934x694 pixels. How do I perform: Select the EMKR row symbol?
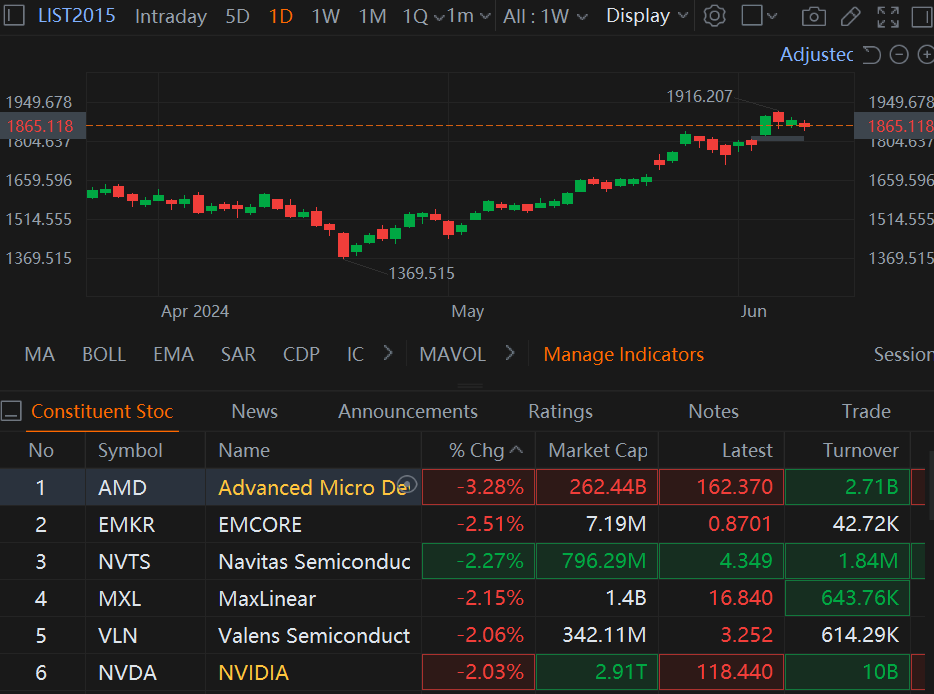click(126, 524)
